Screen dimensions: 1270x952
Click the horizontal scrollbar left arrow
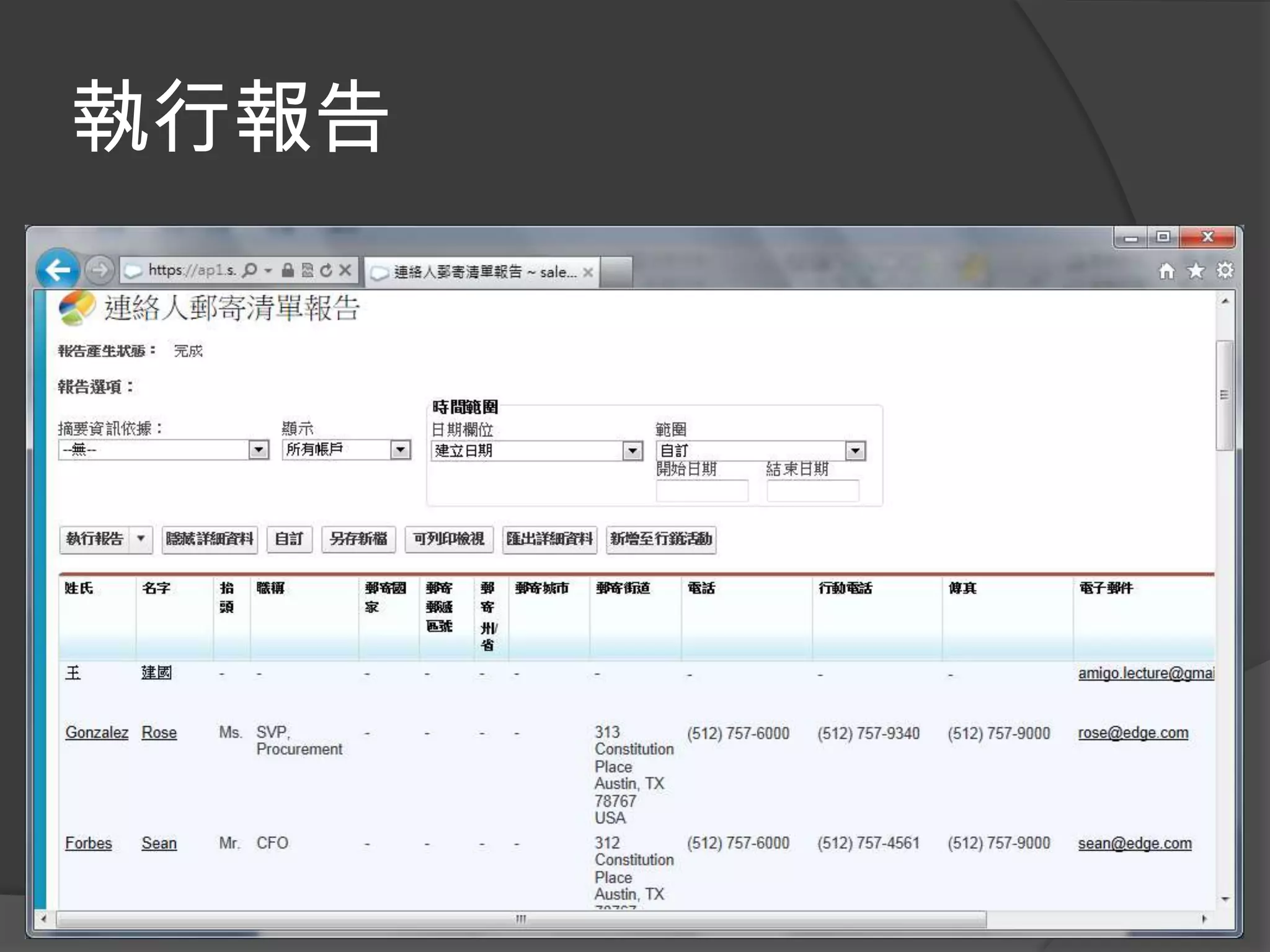point(43,919)
